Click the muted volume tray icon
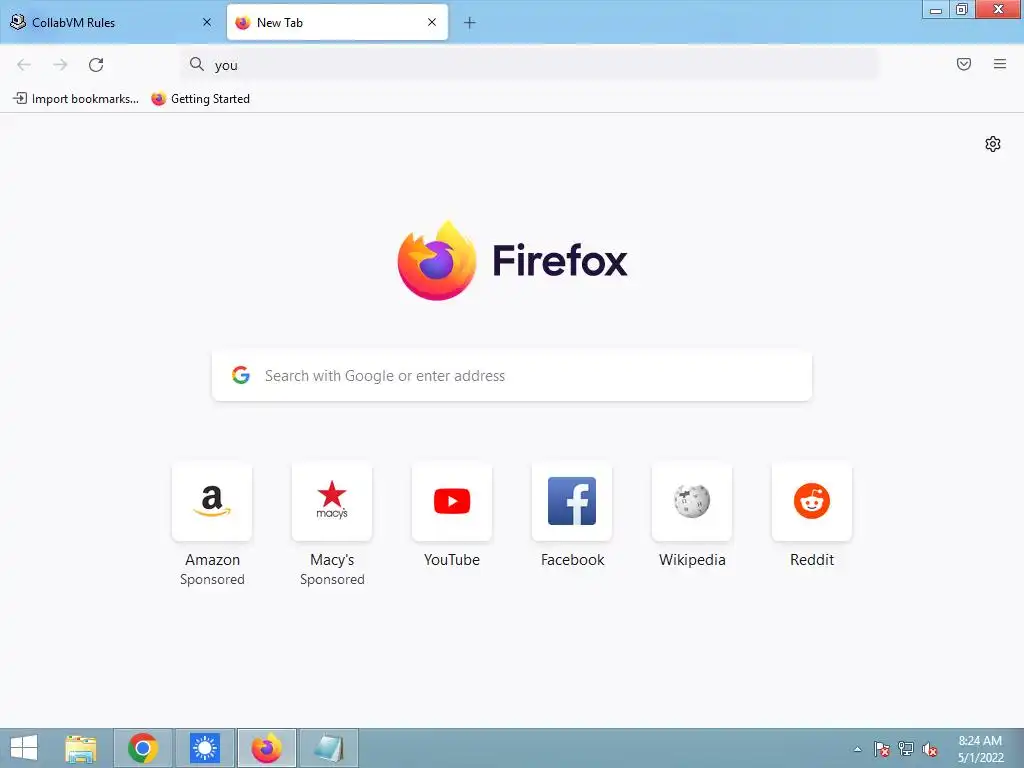1024x768 pixels. pos(929,749)
